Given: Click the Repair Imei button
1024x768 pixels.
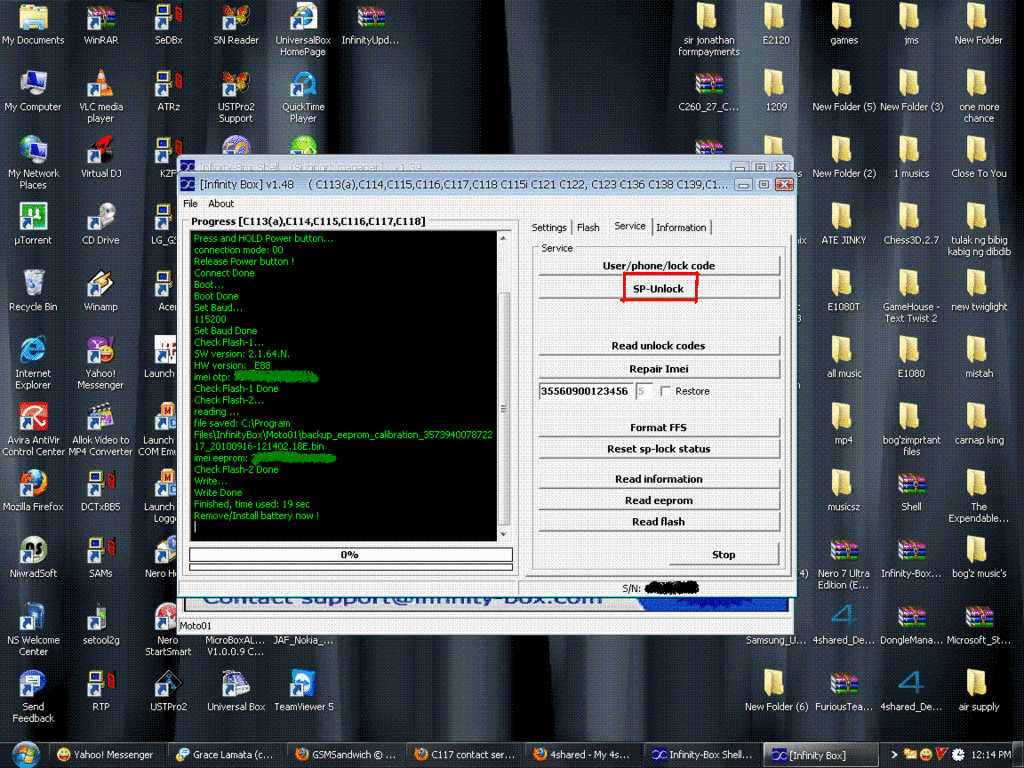Looking at the screenshot, I should click(658, 369).
